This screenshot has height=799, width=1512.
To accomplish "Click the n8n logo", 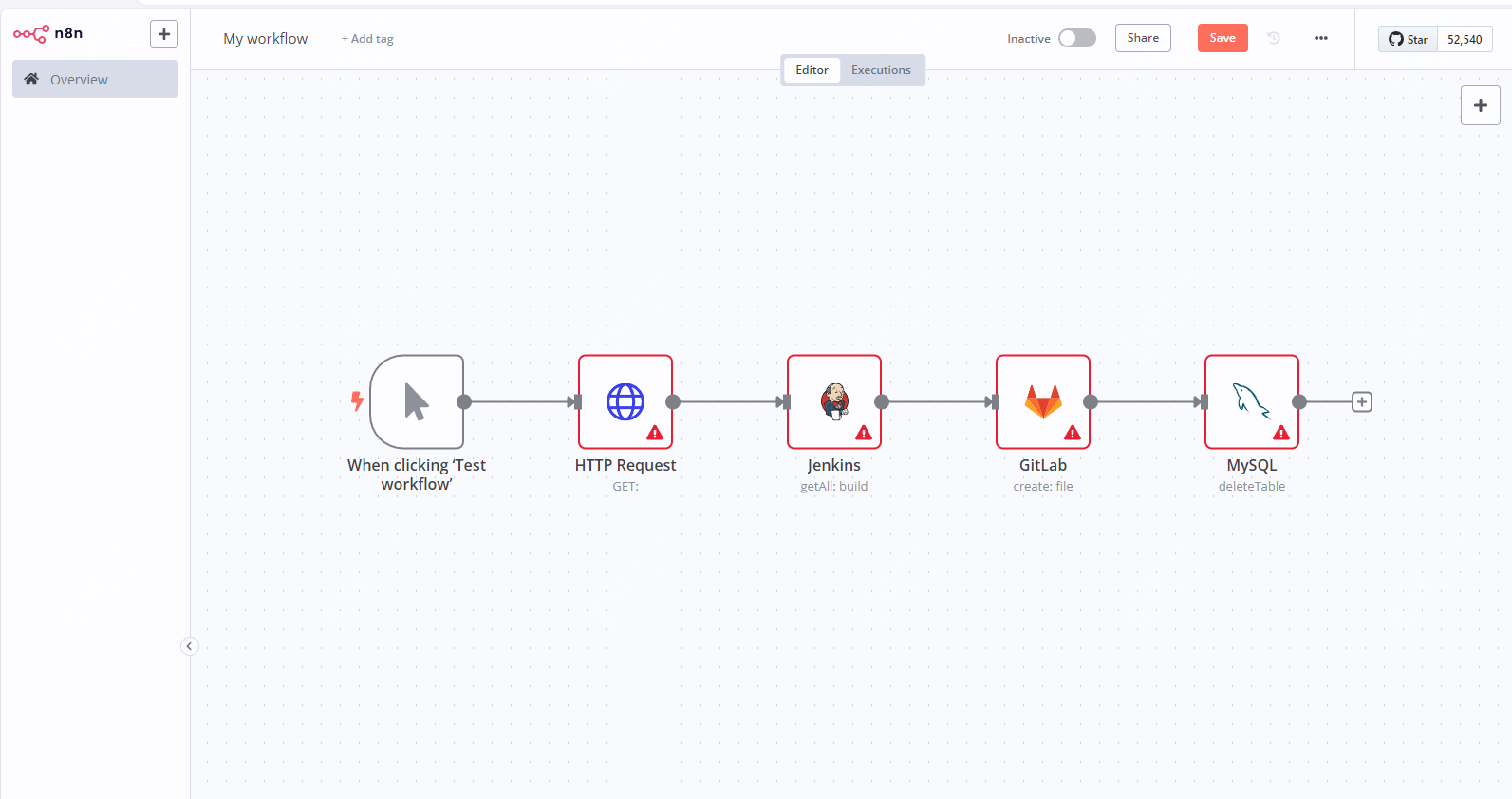I will tap(48, 34).
